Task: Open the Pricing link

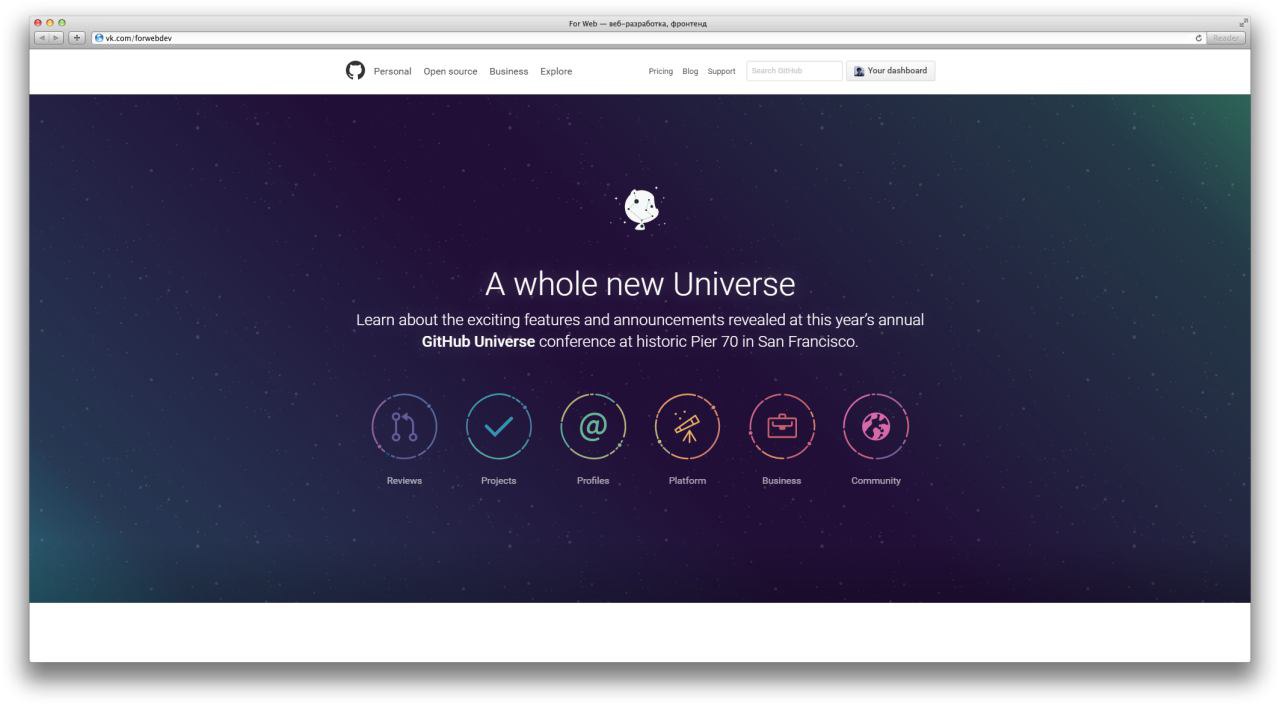Action: pyautogui.click(x=661, y=71)
